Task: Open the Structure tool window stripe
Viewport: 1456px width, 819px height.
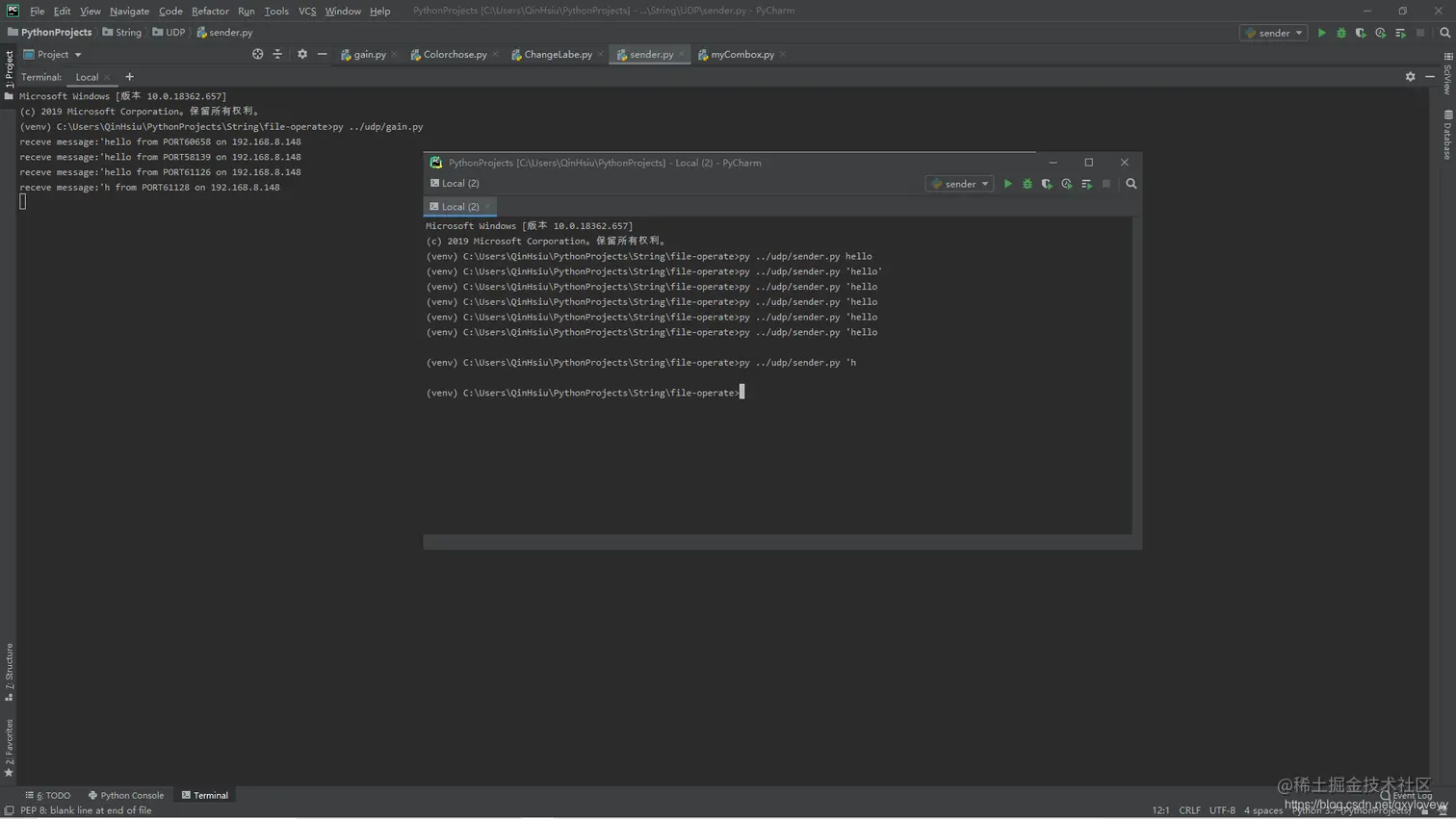Action: tap(9, 672)
